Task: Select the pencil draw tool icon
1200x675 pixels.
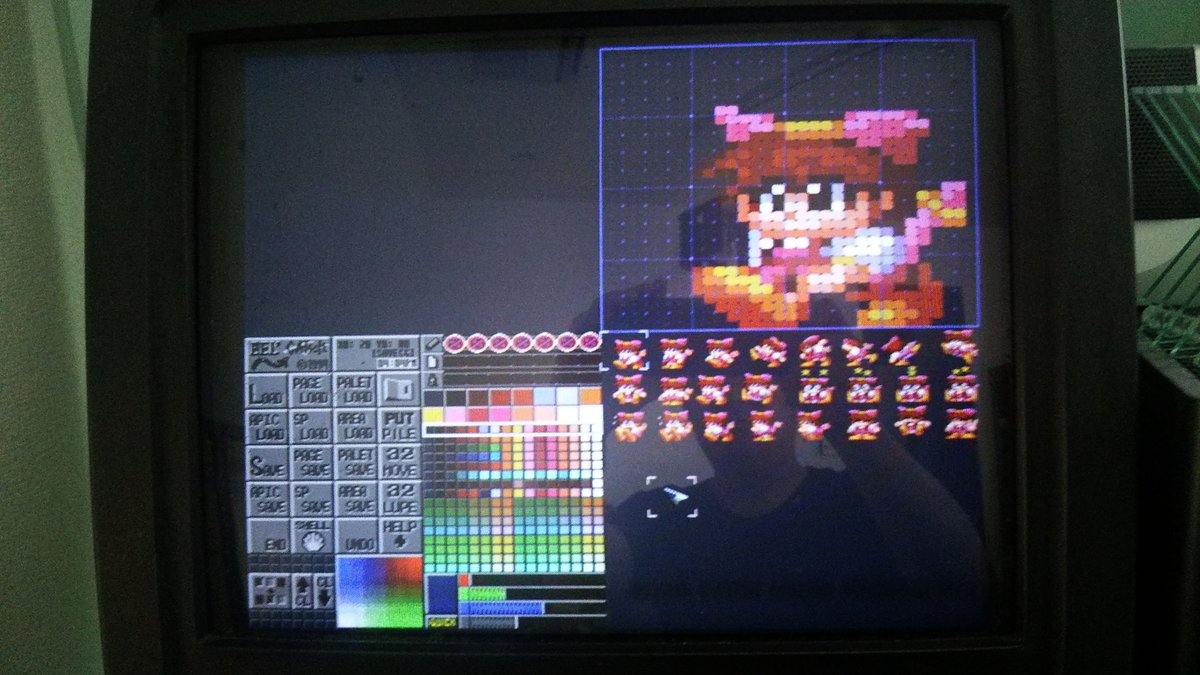Action: point(432,342)
